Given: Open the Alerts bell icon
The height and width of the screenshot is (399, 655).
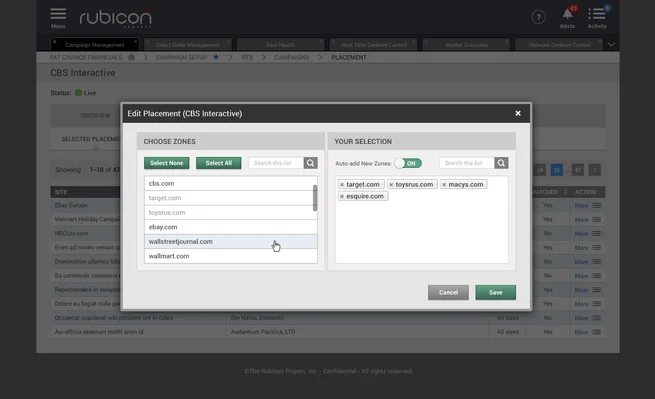Looking at the screenshot, I should (x=567, y=14).
